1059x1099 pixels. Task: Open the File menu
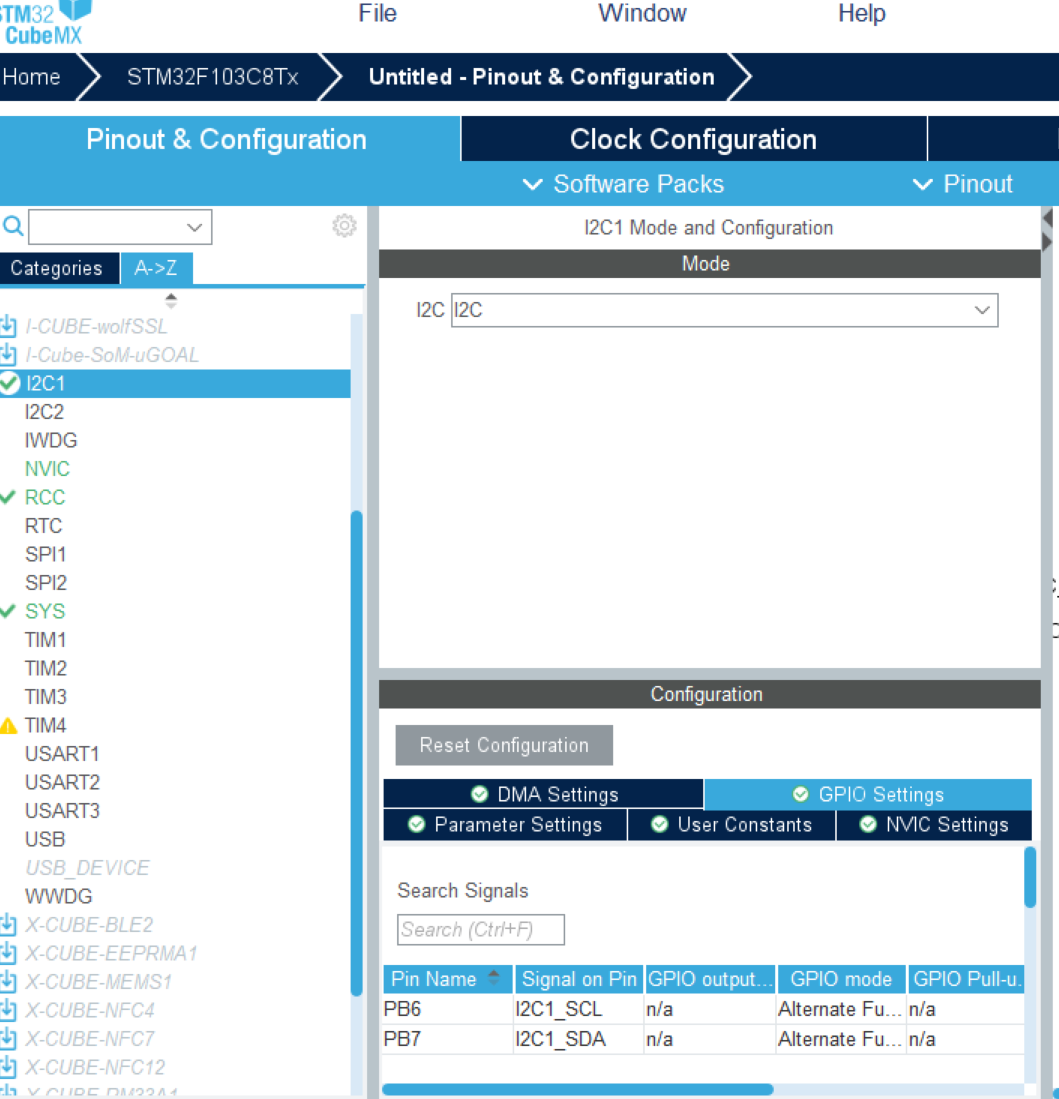[x=377, y=13]
